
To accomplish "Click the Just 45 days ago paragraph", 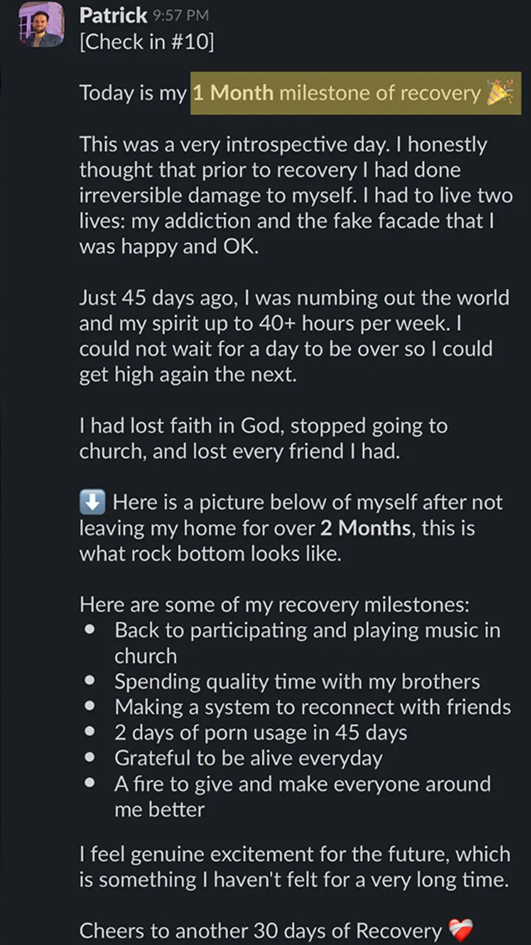I will [x=294, y=336].
